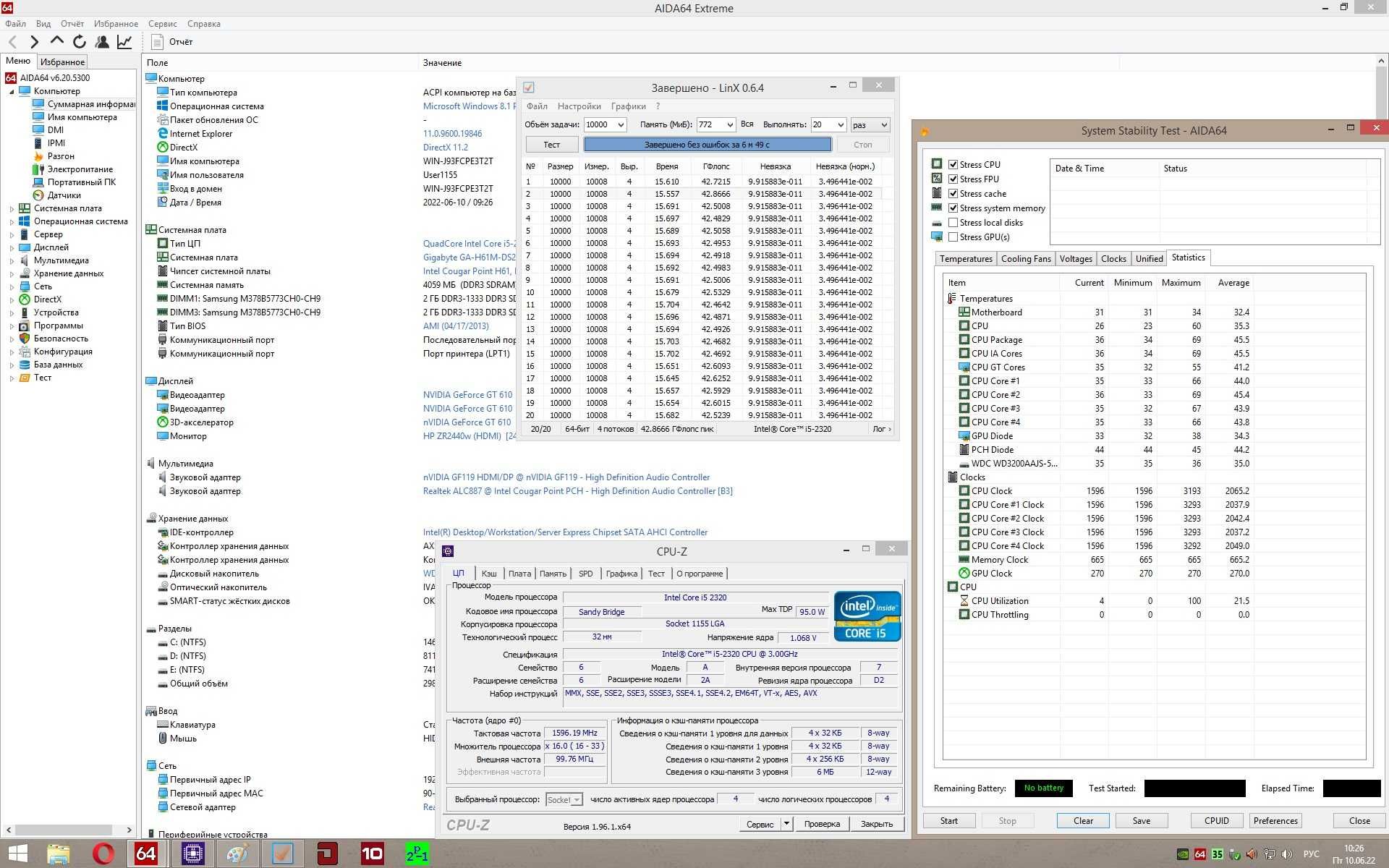Open the Графики menu in LinX
The height and width of the screenshot is (868, 1389).
[x=628, y=106]
